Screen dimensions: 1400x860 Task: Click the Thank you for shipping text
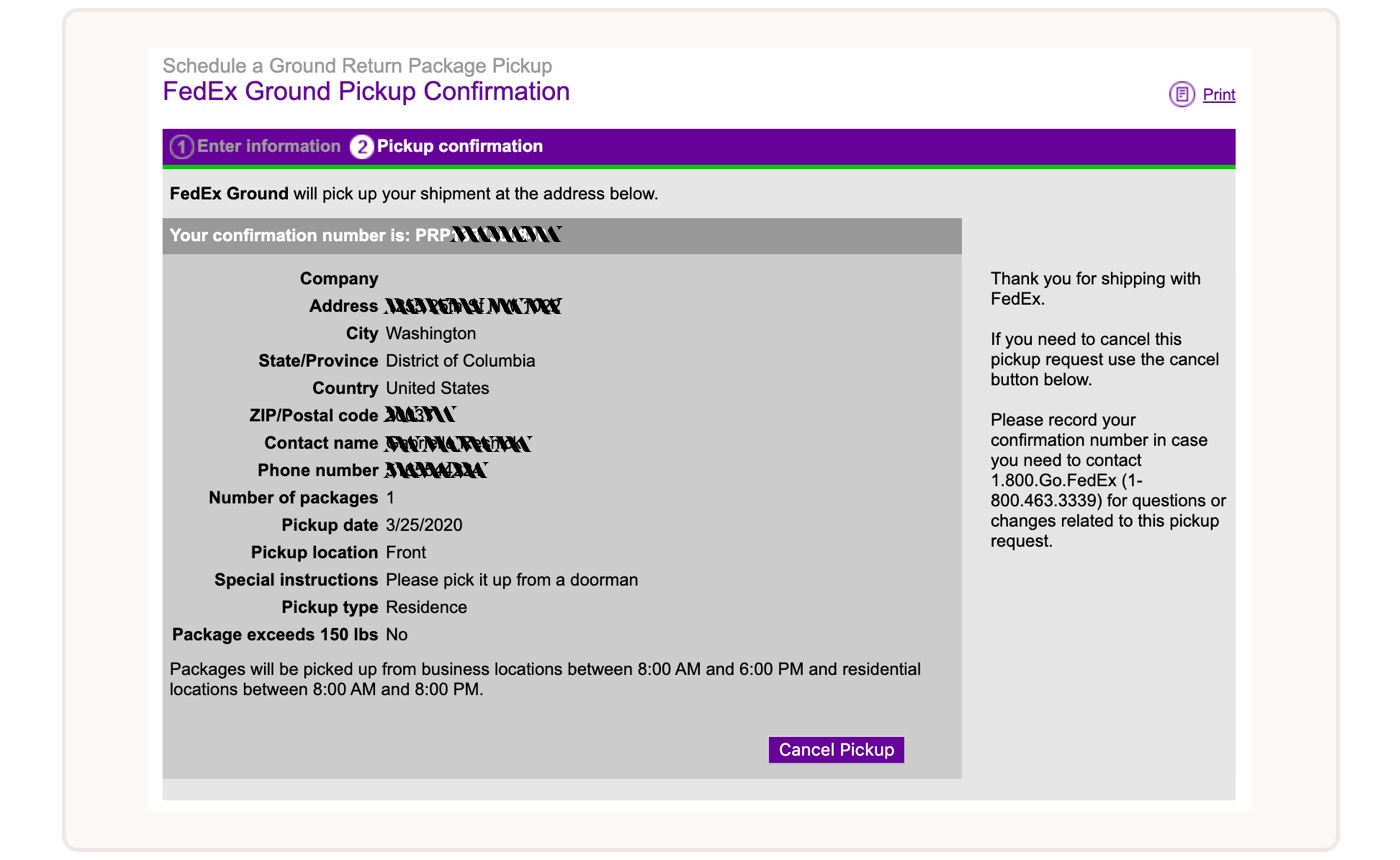(x=1096, y=289)
